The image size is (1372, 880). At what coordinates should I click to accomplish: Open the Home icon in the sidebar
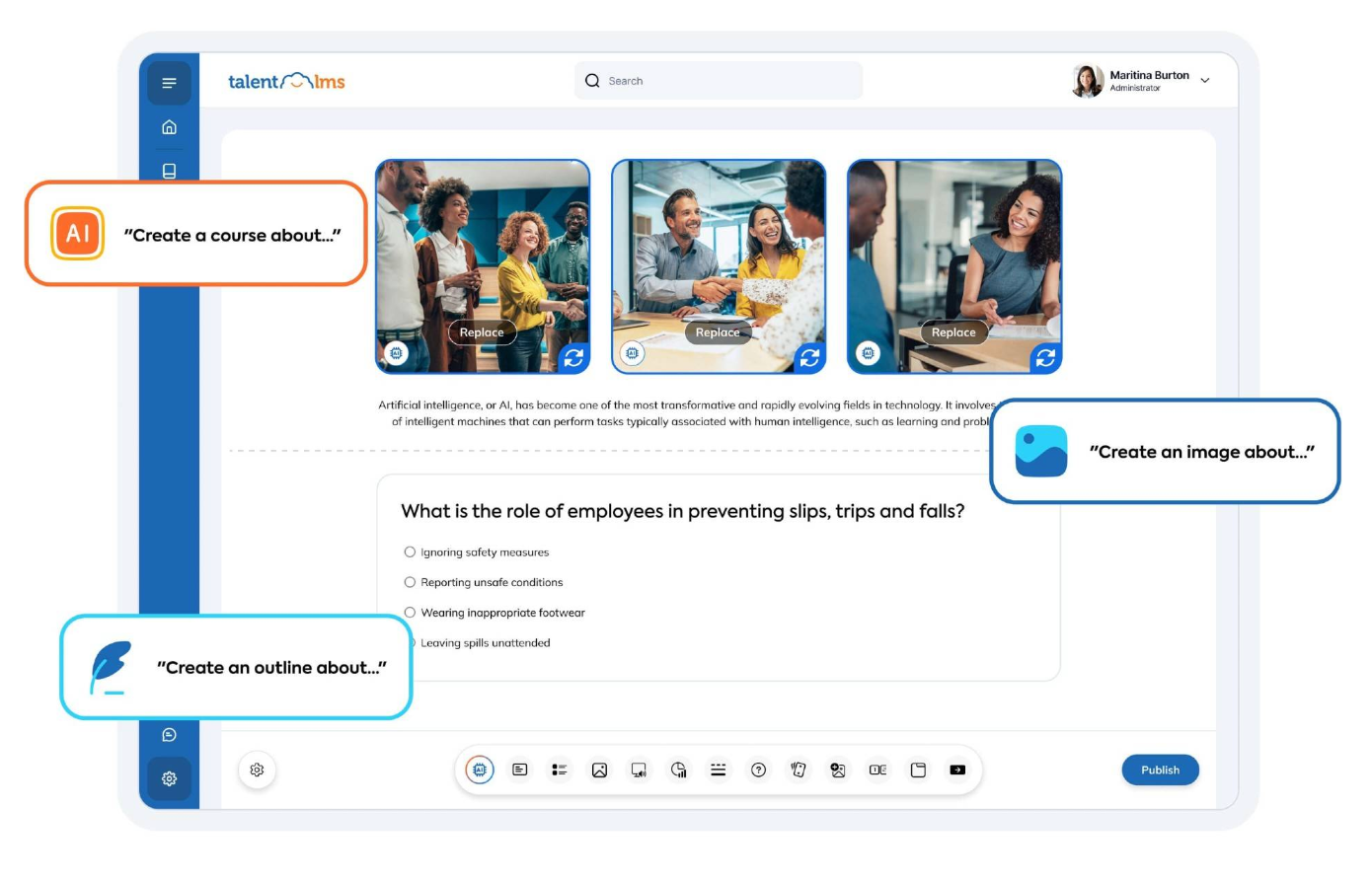click(169, 126)
